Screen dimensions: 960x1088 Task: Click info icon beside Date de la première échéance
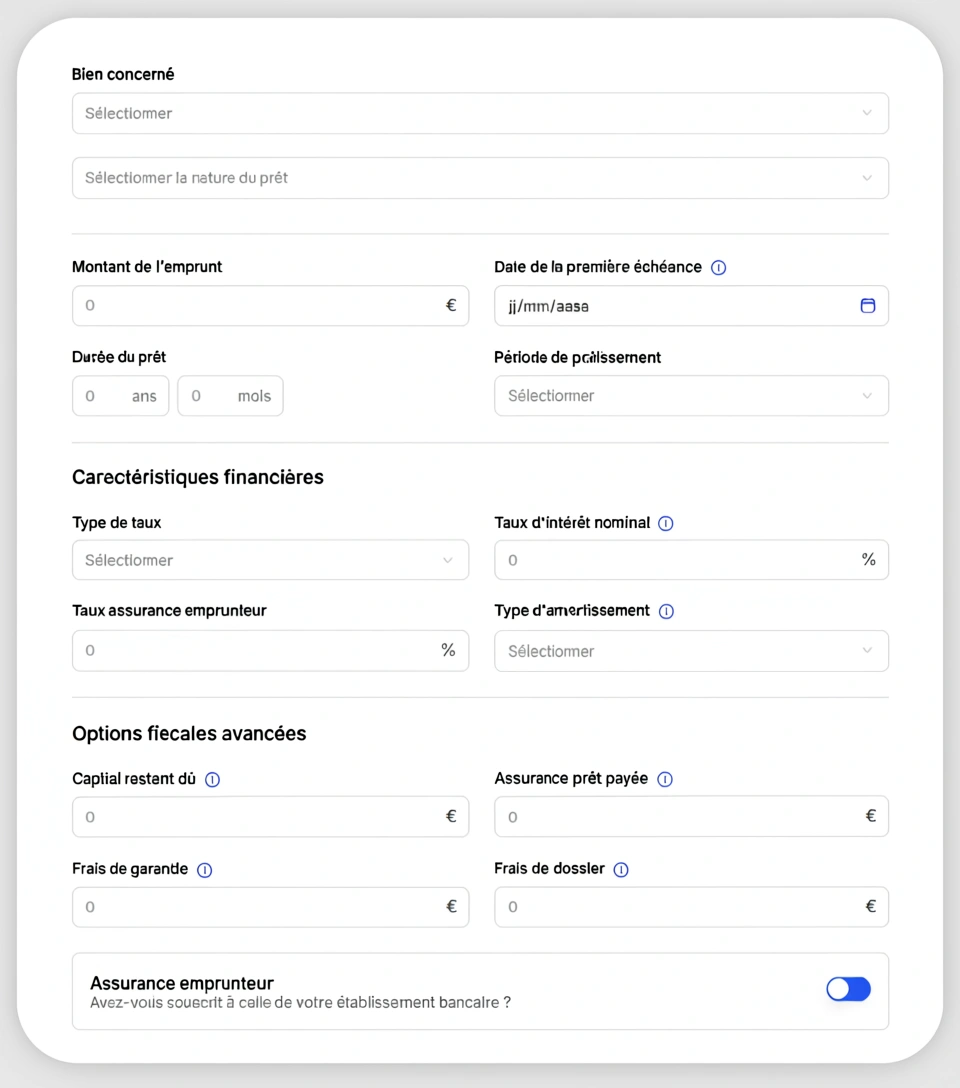[x=718, y=268]
